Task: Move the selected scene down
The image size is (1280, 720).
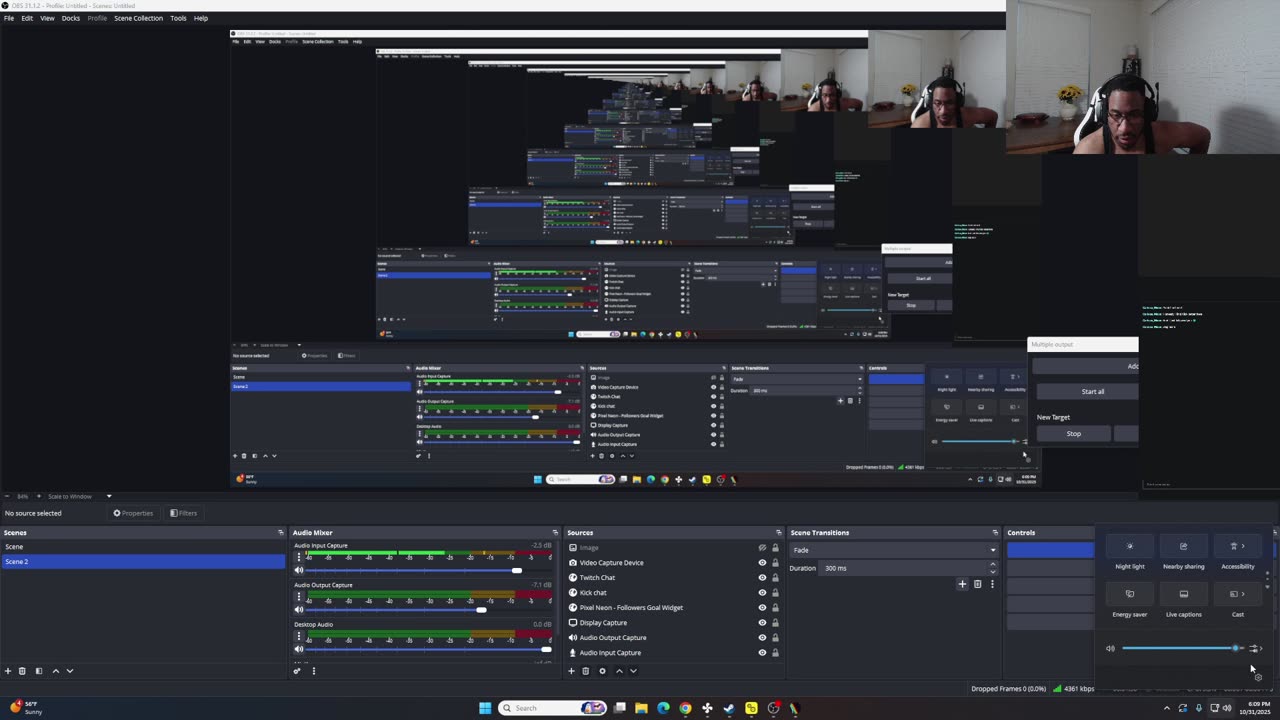Action: point(70,671)
